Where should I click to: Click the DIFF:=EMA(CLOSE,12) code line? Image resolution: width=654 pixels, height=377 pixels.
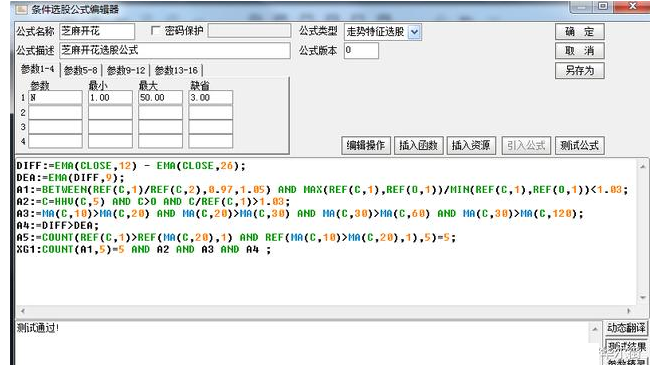pos(131,166)
